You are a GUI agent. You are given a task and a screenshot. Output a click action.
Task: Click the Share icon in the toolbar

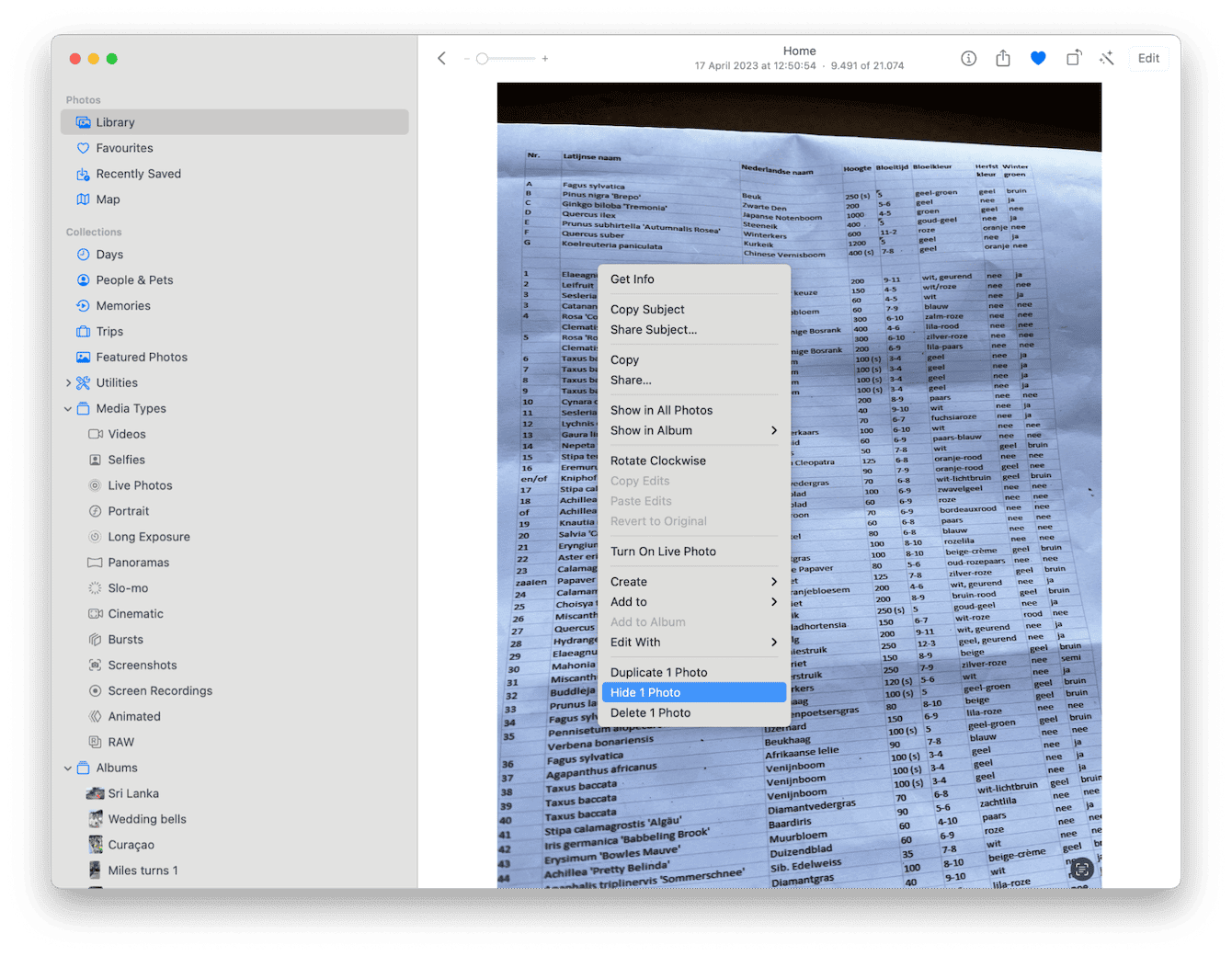coord(1003,58)
